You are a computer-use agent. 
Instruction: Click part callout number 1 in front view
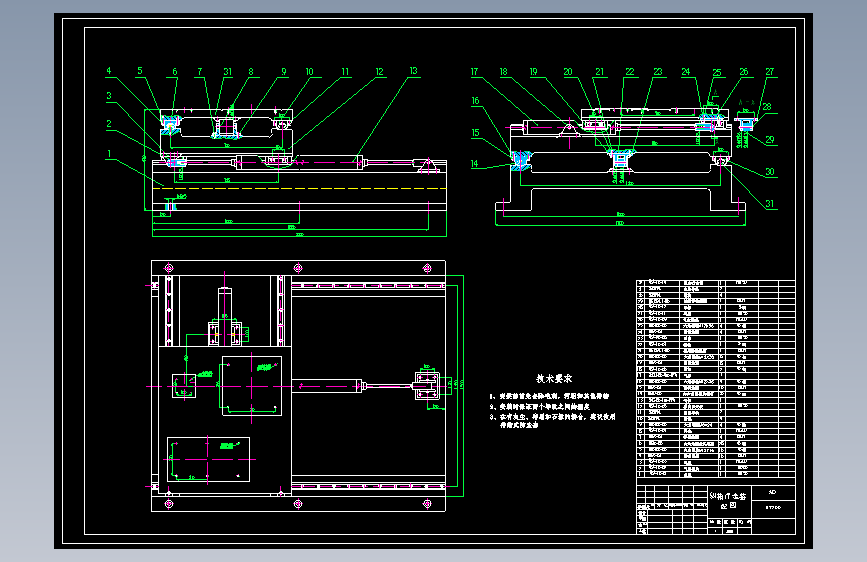pos(109,154)
